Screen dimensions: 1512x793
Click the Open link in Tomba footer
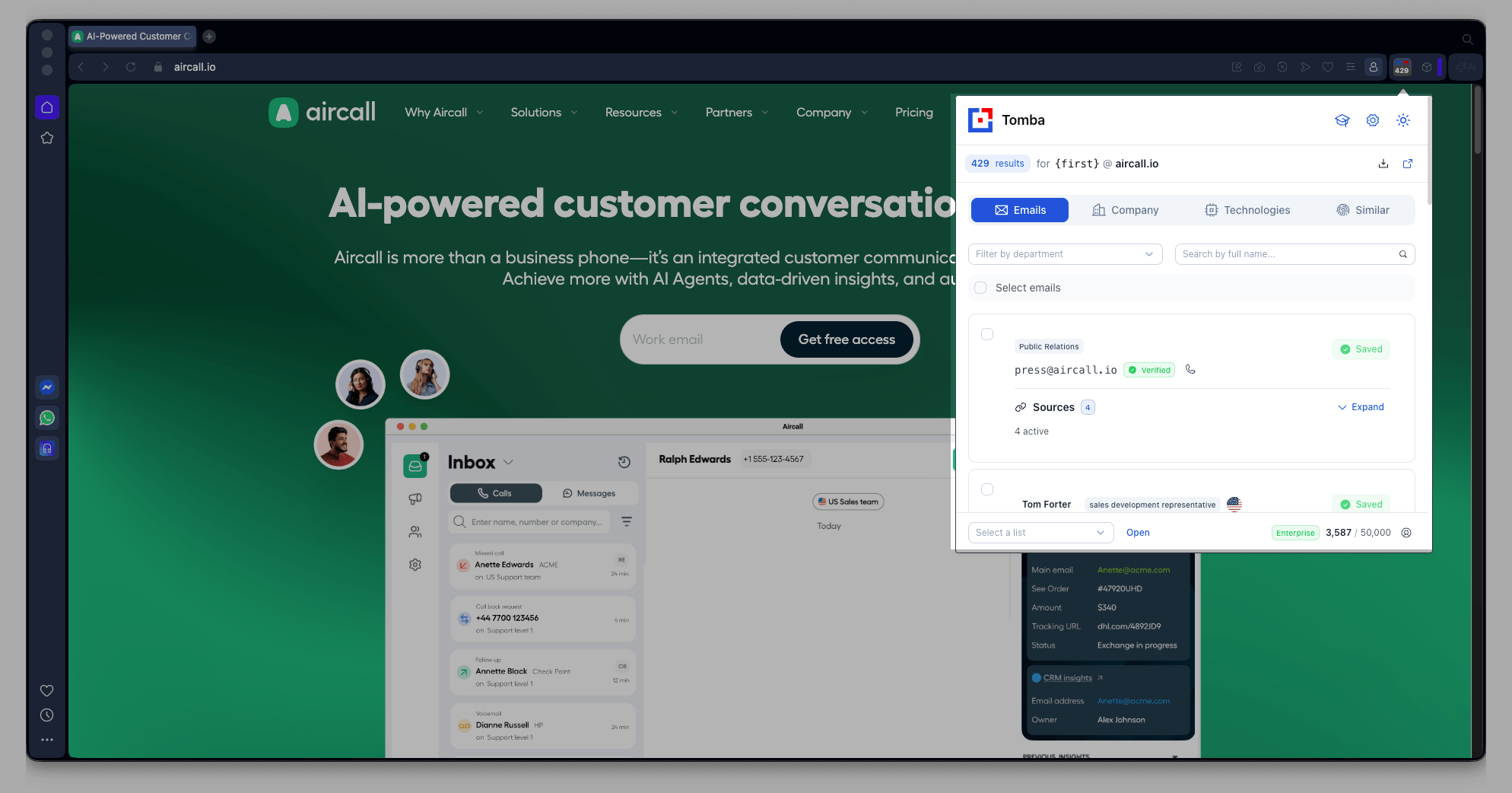[1137, 533]
